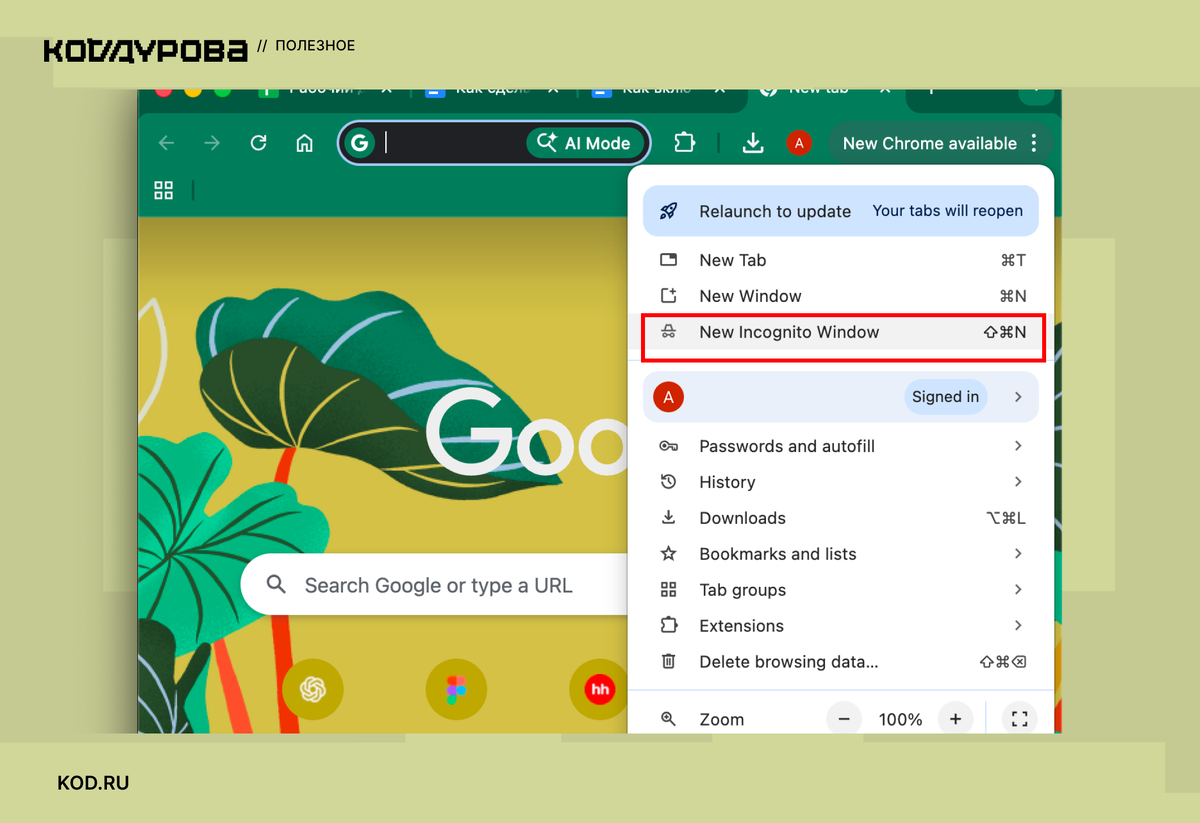Image resolution: width=1200 pixels, height=823 pixels.
Task: Click the key icon for Passwords
Action: click(x=669, y=446)
